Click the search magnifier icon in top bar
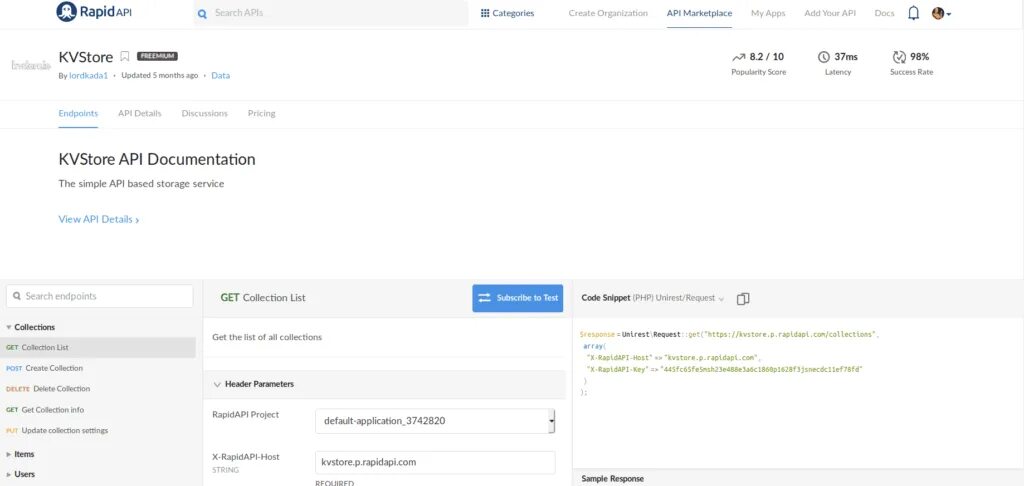Screen dimensions: 1024x486 202,13
